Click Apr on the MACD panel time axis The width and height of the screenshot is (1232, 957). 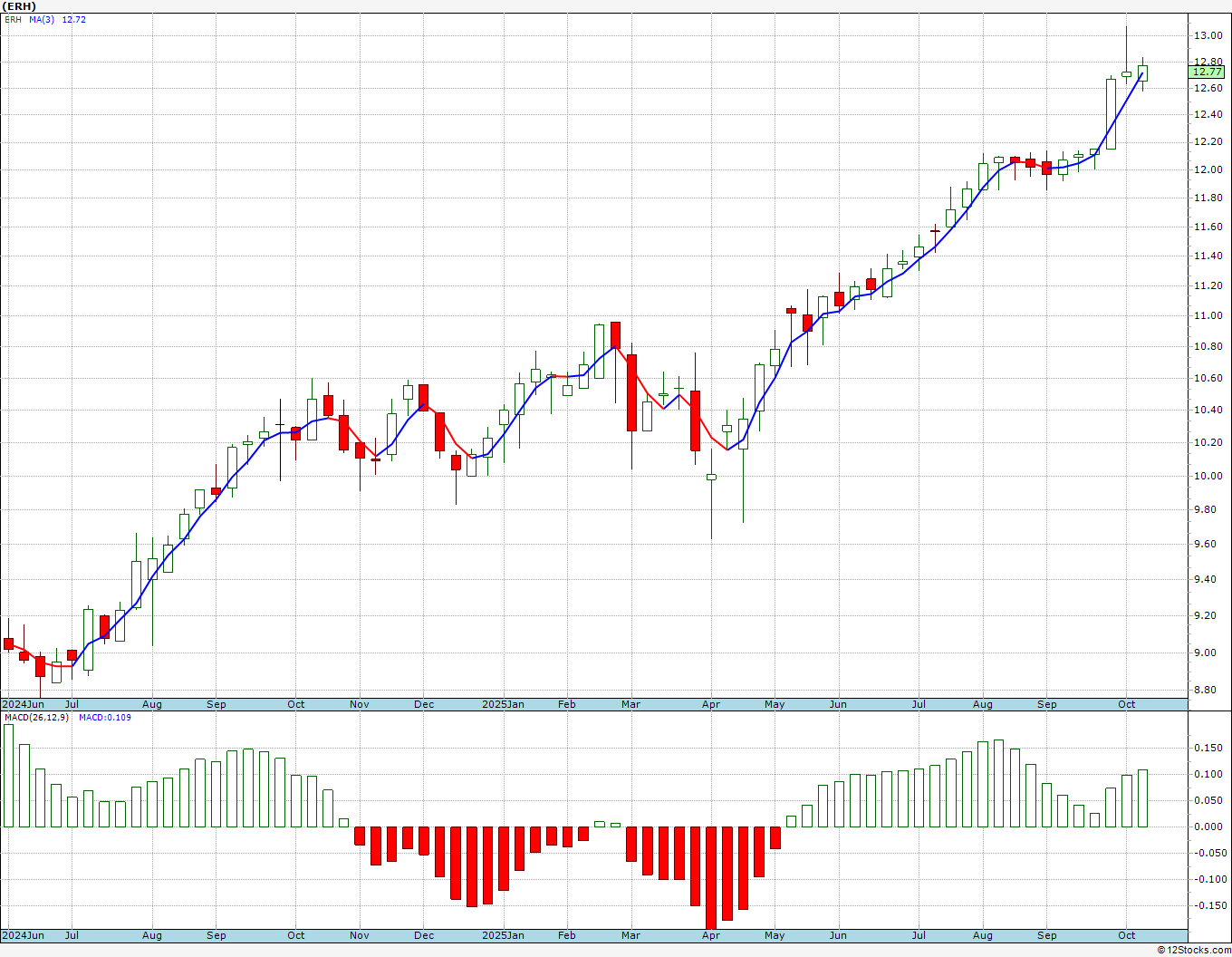pyautogui.click(x=711, y=935)
